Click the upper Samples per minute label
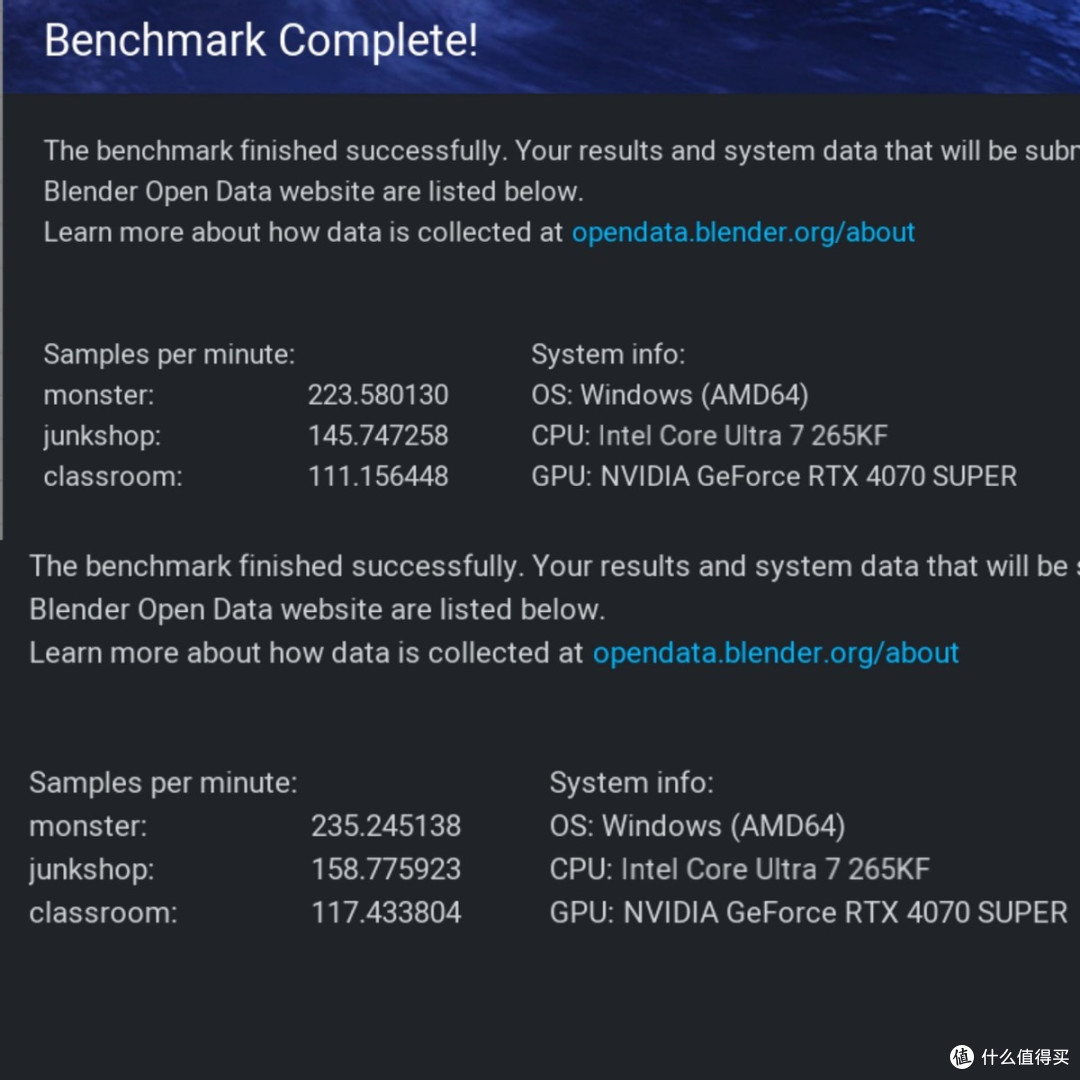Viewport: 1080px width, 1080px height. [x=169, y=355]
